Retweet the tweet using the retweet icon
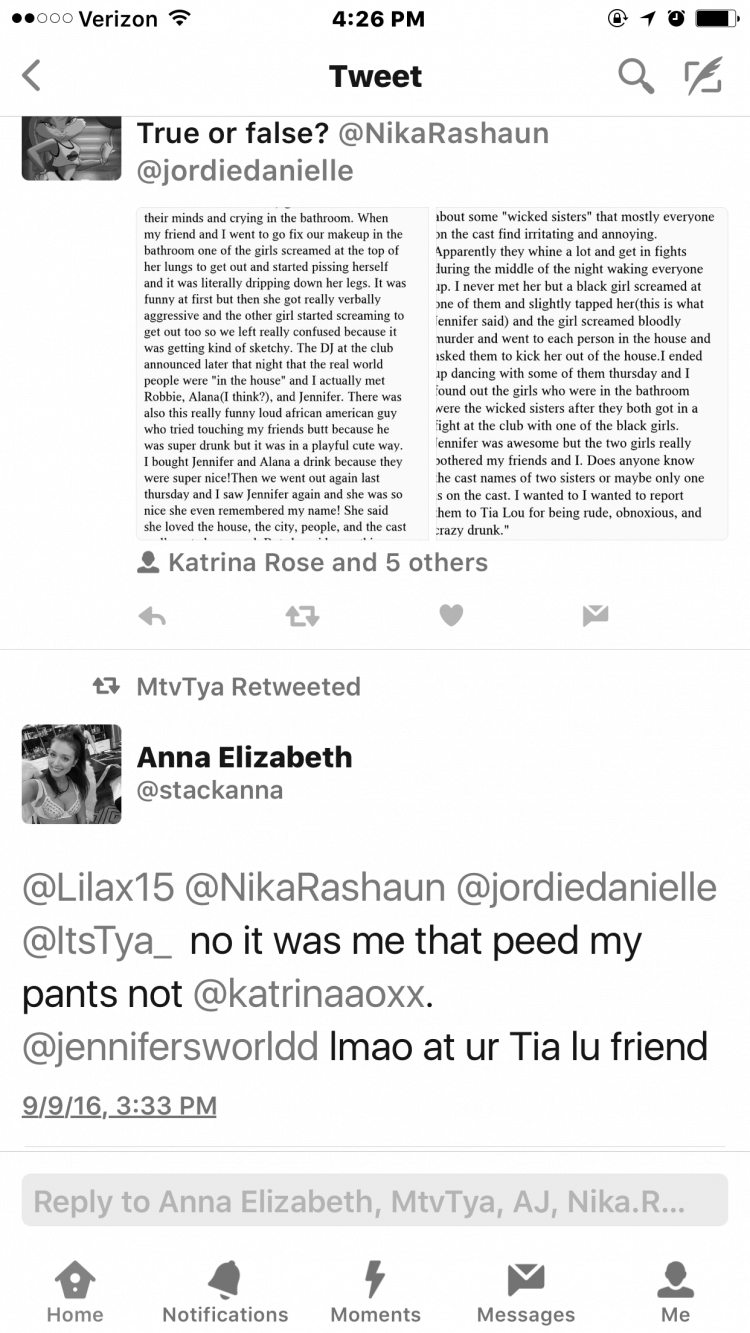The width and height of the screenshot is (750, 1333). (x=302, y=616)
